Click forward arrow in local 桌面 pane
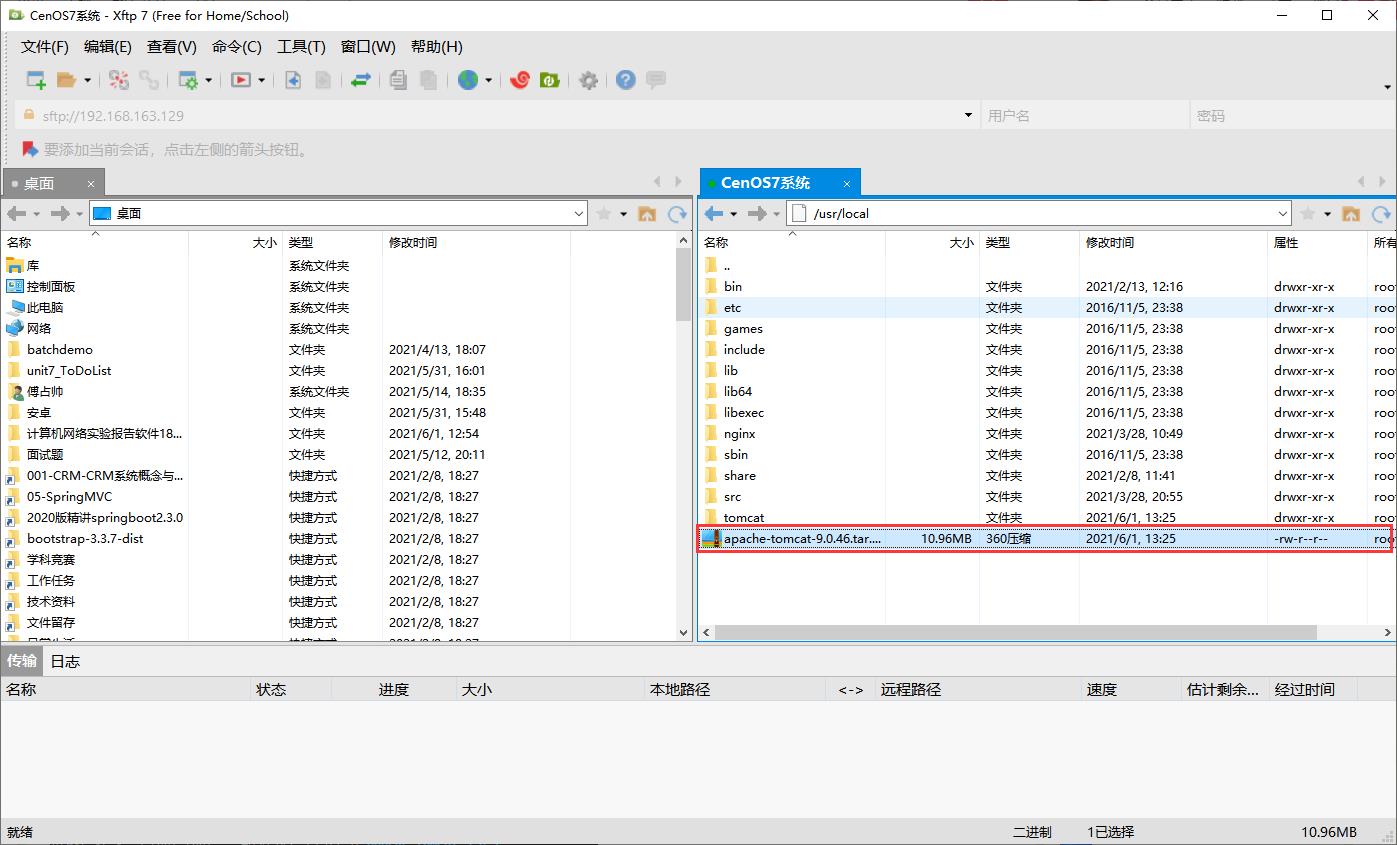 tap(60, 214)
